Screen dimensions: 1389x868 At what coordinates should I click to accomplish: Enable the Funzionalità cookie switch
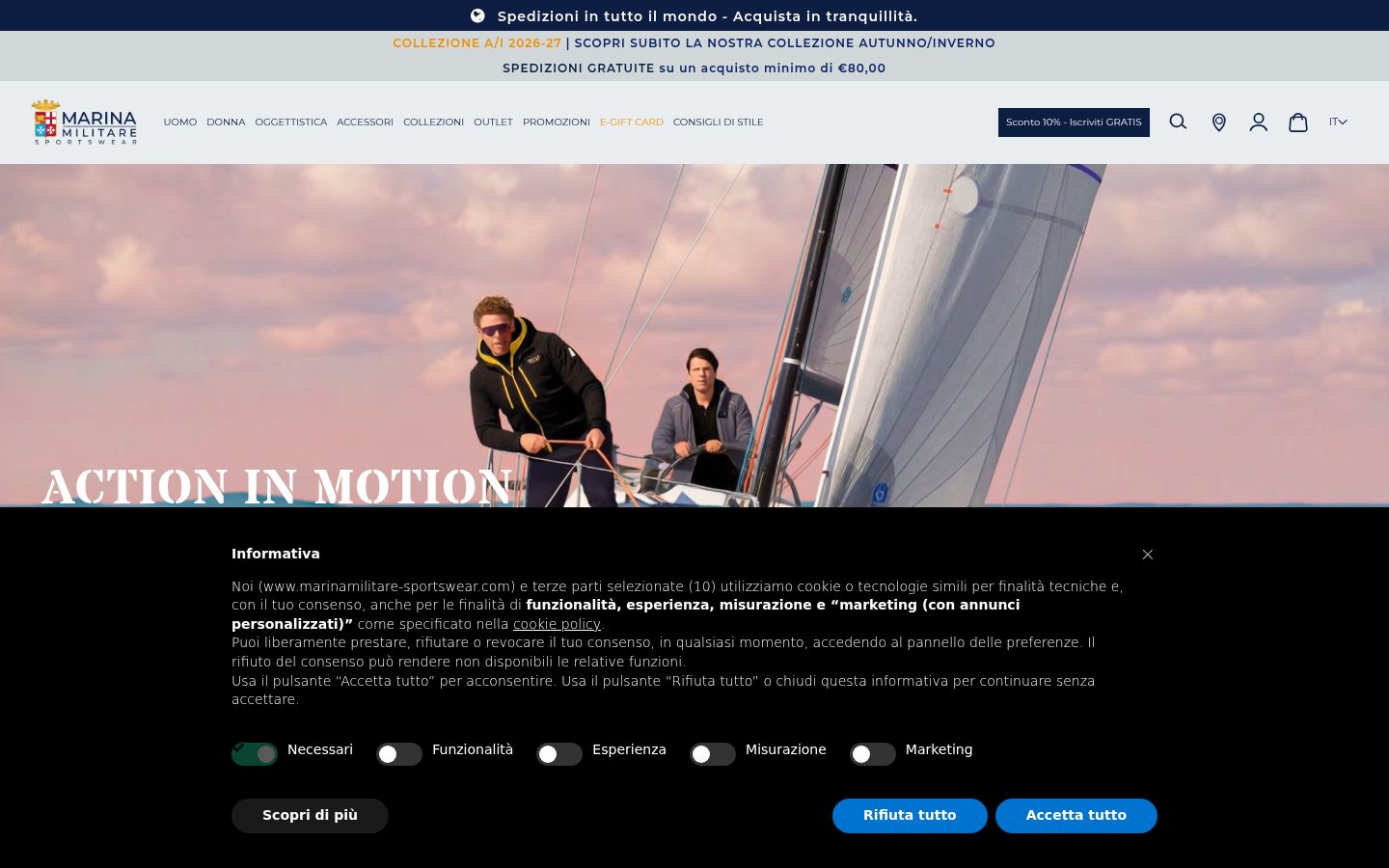[399, 754]
